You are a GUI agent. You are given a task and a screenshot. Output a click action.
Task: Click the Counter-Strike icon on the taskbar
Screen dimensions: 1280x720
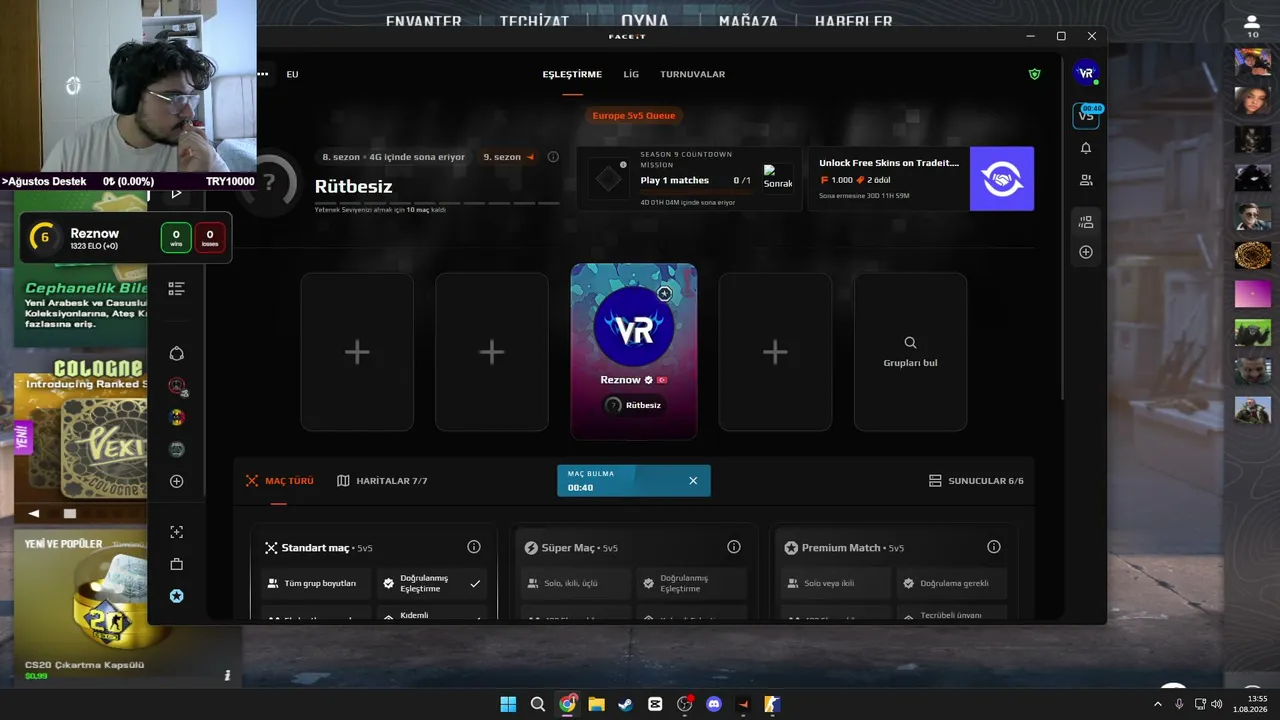[x=773, y=704]
